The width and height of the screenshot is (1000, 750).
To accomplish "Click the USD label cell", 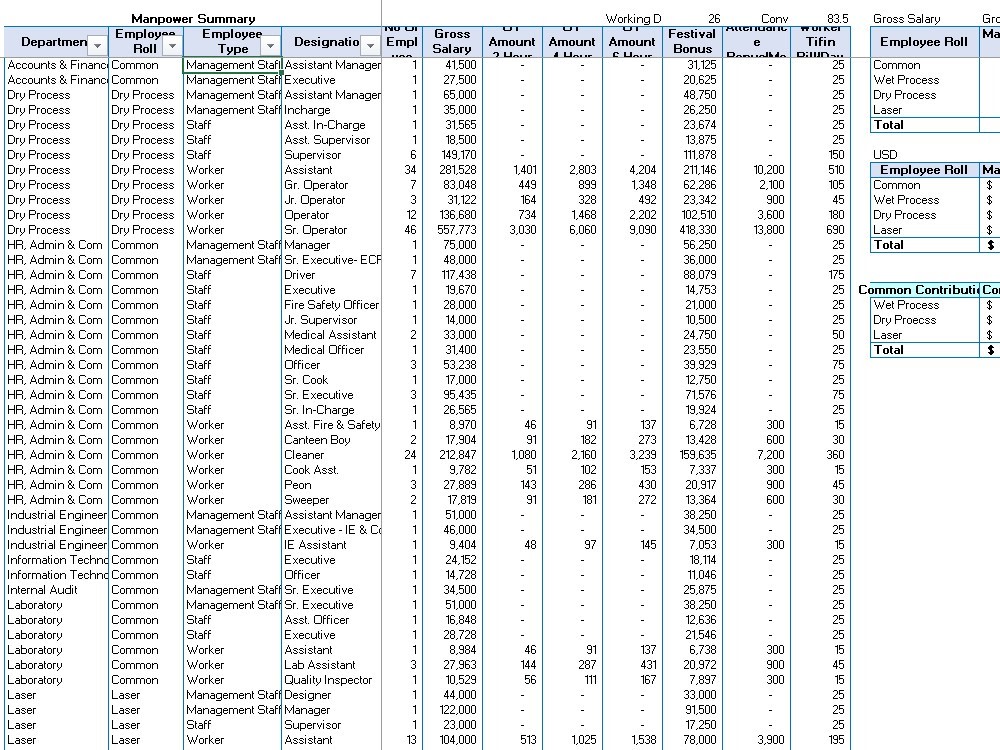I will pos(885,155).
